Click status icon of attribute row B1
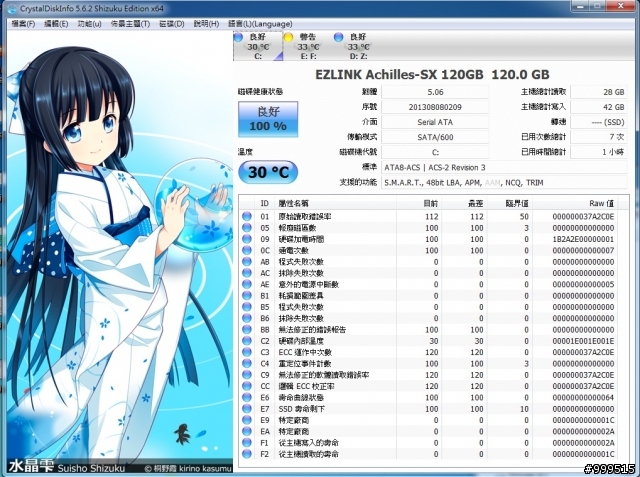 point(247,295)
